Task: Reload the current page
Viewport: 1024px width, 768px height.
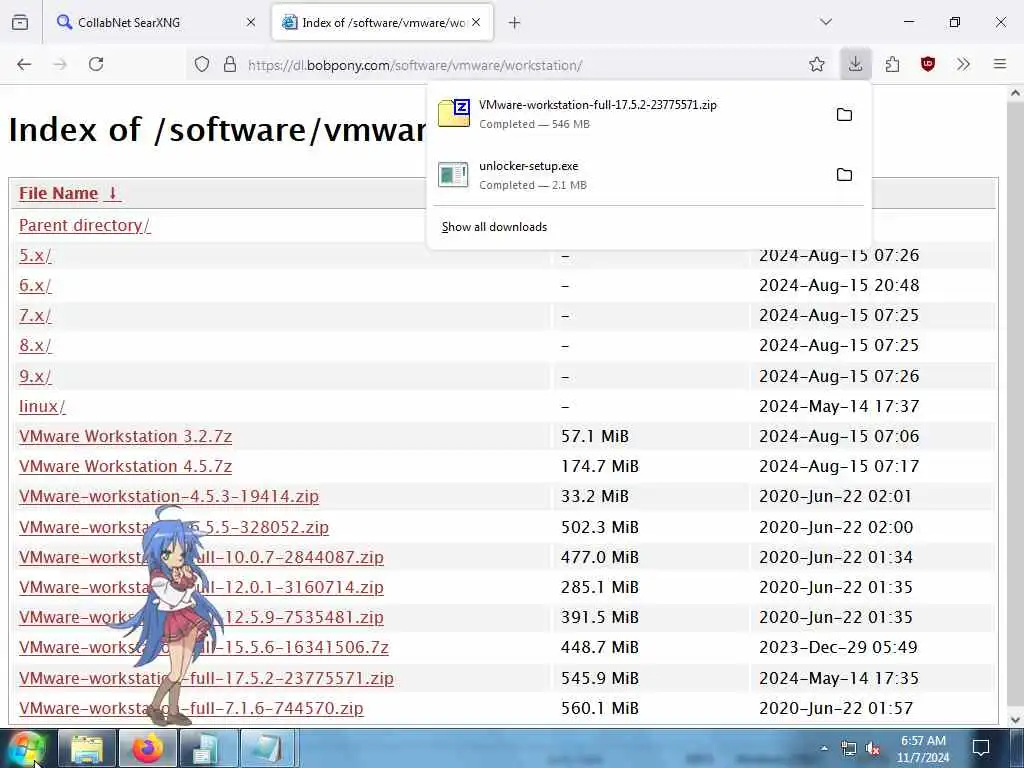Action: click(x=96, y=64)
